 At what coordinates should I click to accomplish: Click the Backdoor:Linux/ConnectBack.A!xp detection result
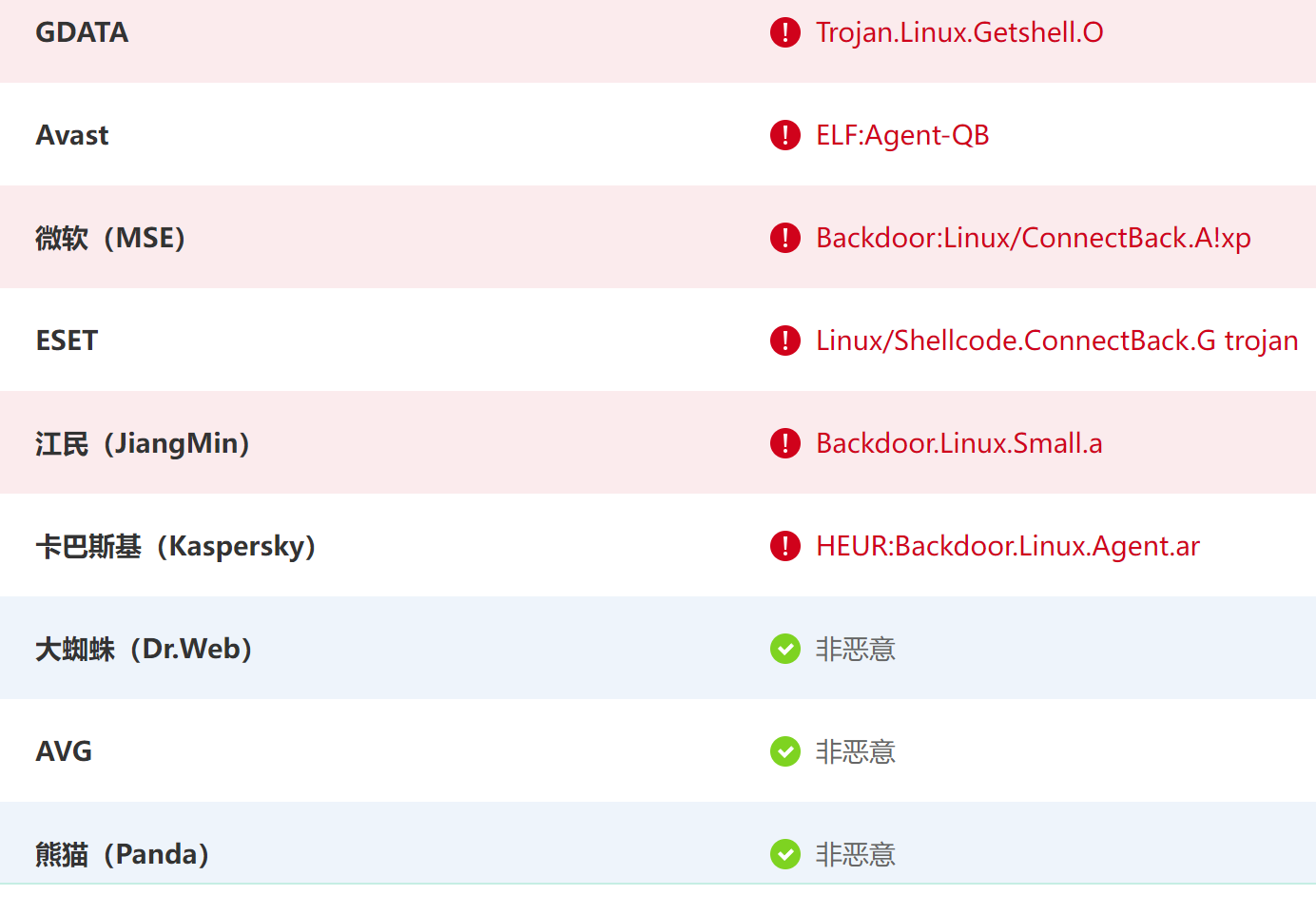click(x=1034, y=238)
